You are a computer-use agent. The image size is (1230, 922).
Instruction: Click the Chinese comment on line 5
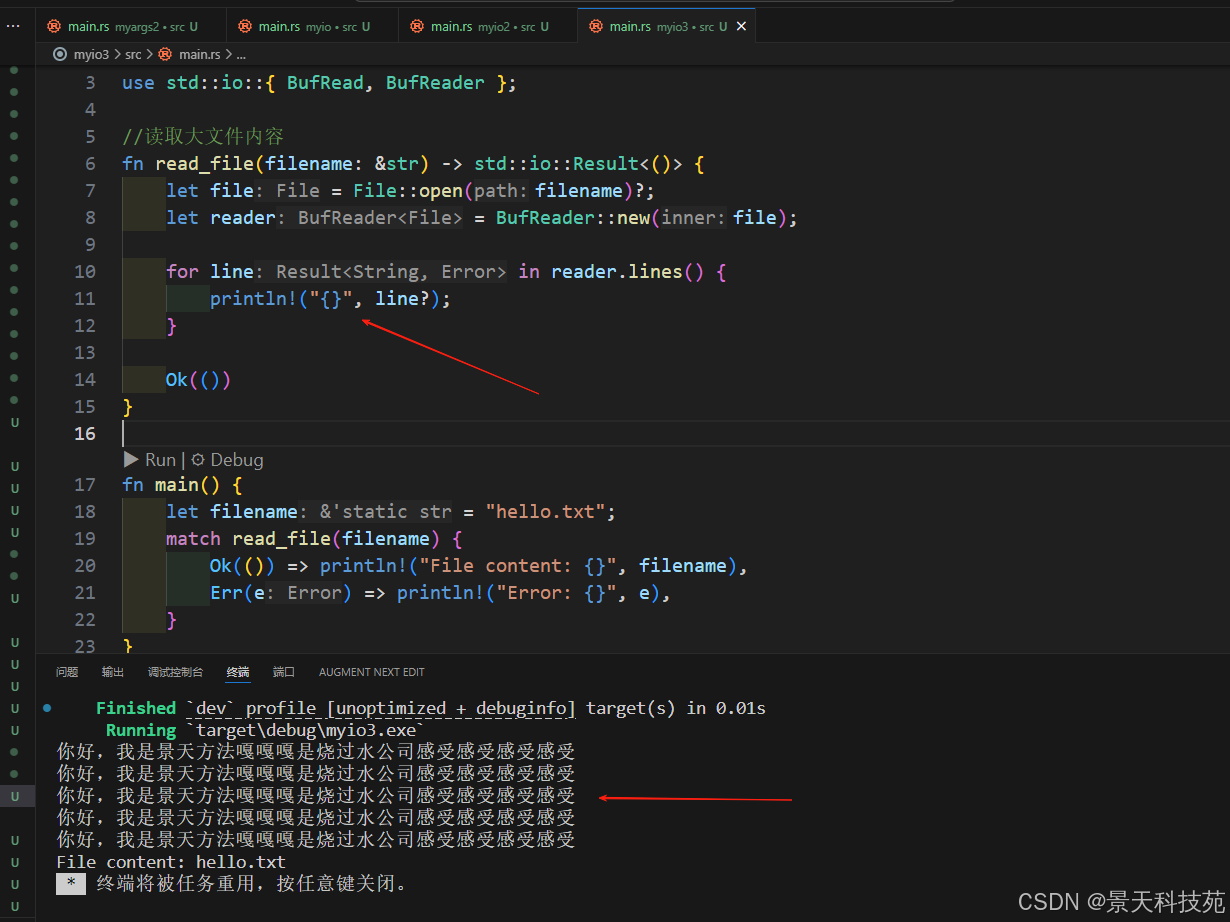[x=203, y=137]
